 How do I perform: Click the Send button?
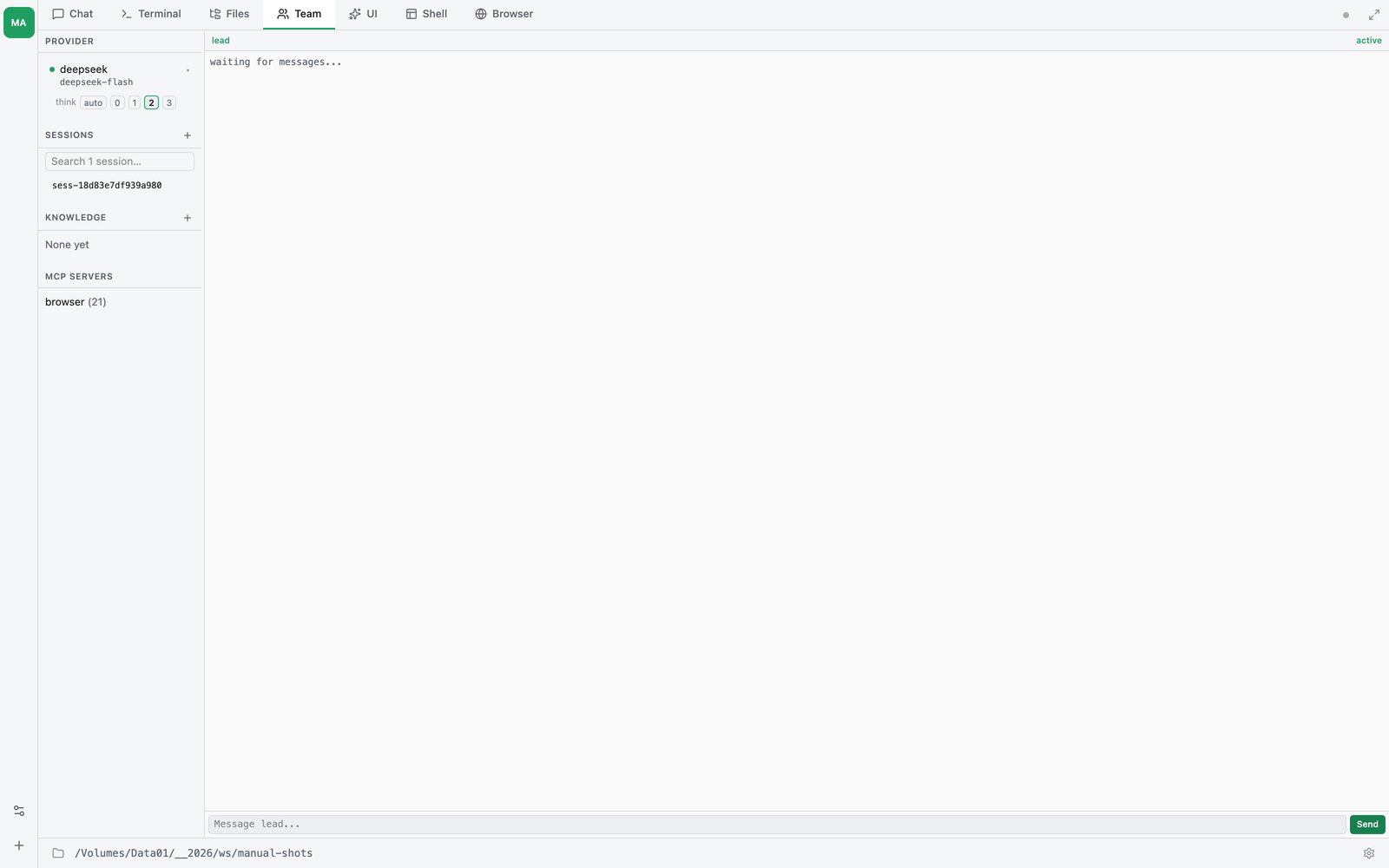click(1367, 825)
